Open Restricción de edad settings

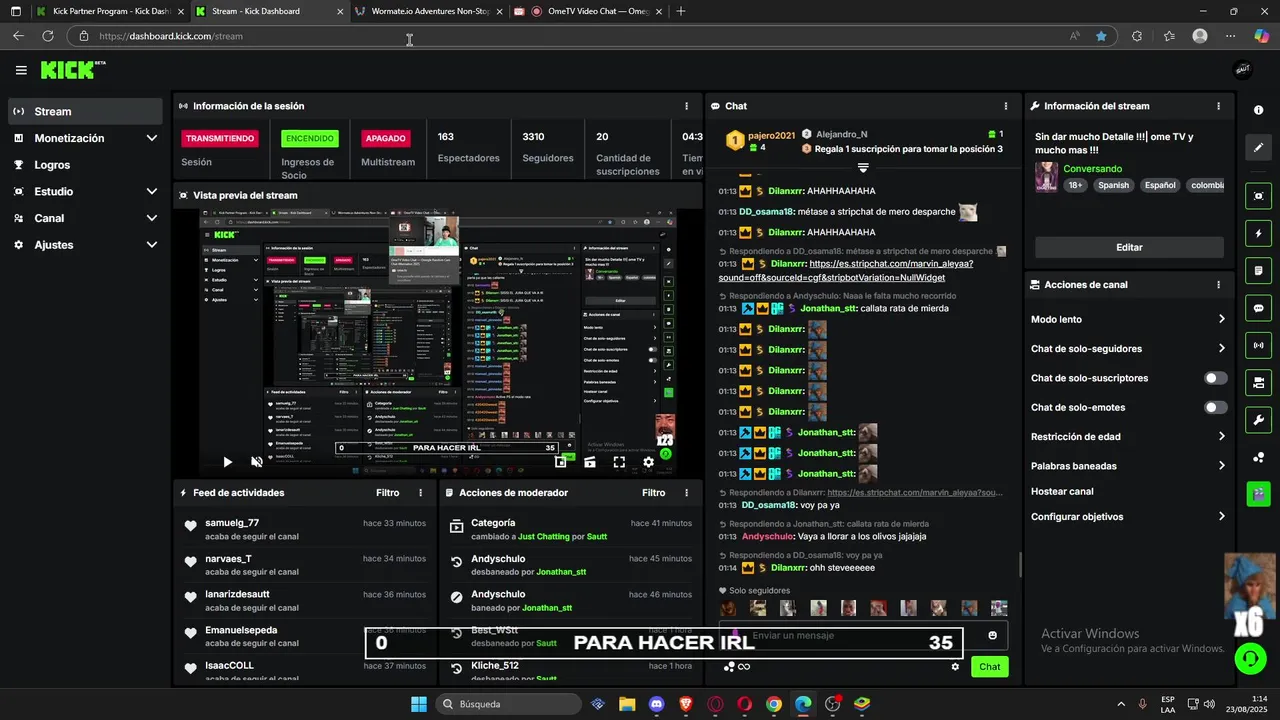tap(1128, 437)
